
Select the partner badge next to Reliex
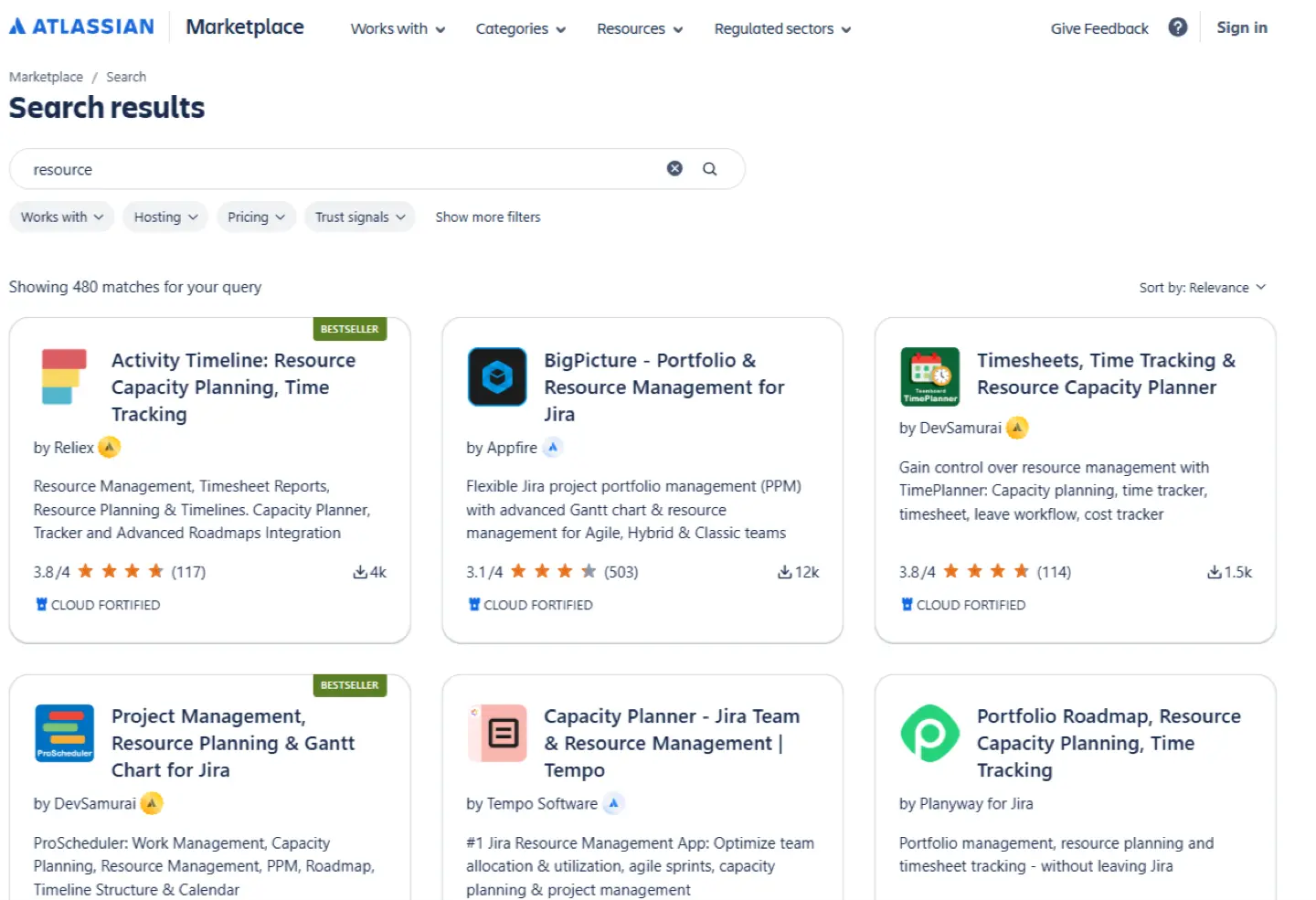(110, 448)
